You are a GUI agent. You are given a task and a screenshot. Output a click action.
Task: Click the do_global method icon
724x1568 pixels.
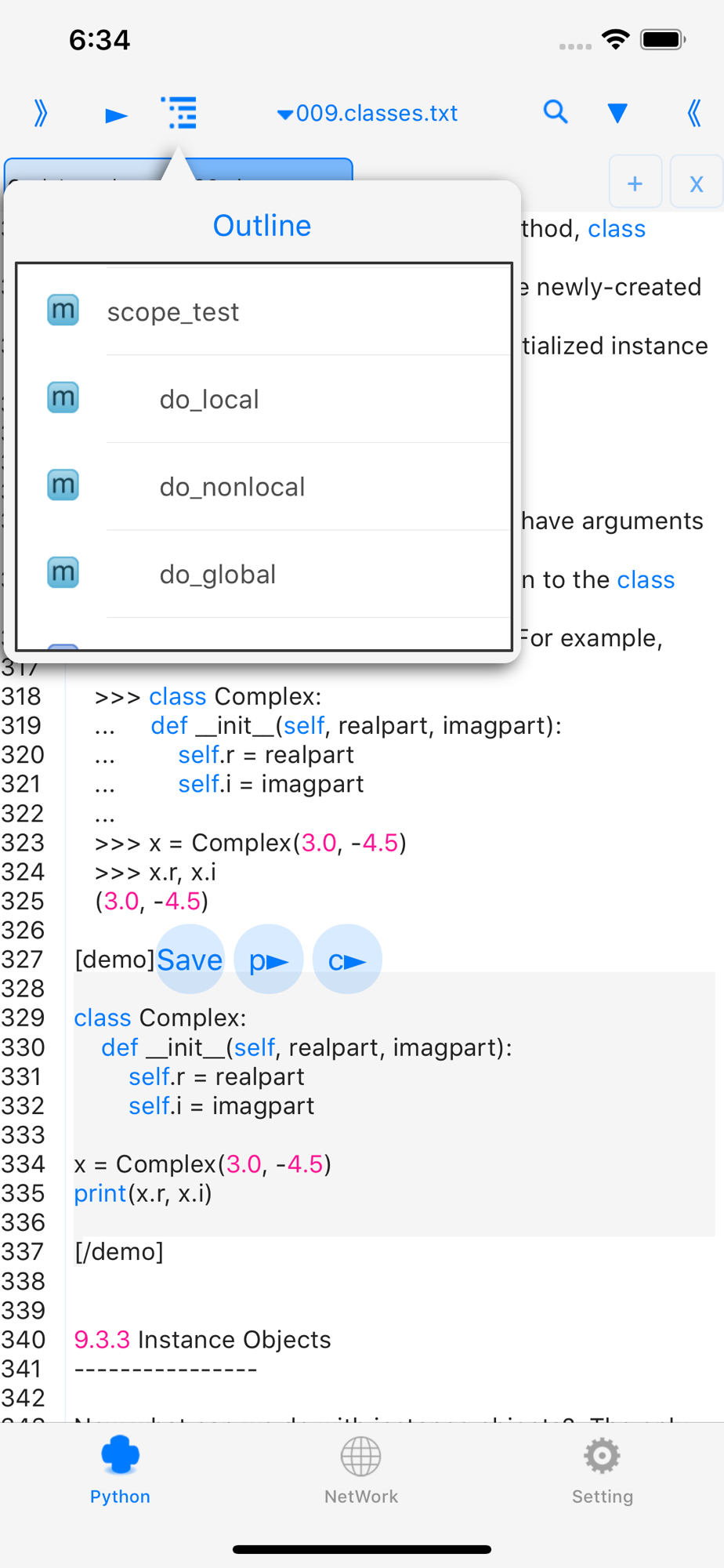point(63,573)
